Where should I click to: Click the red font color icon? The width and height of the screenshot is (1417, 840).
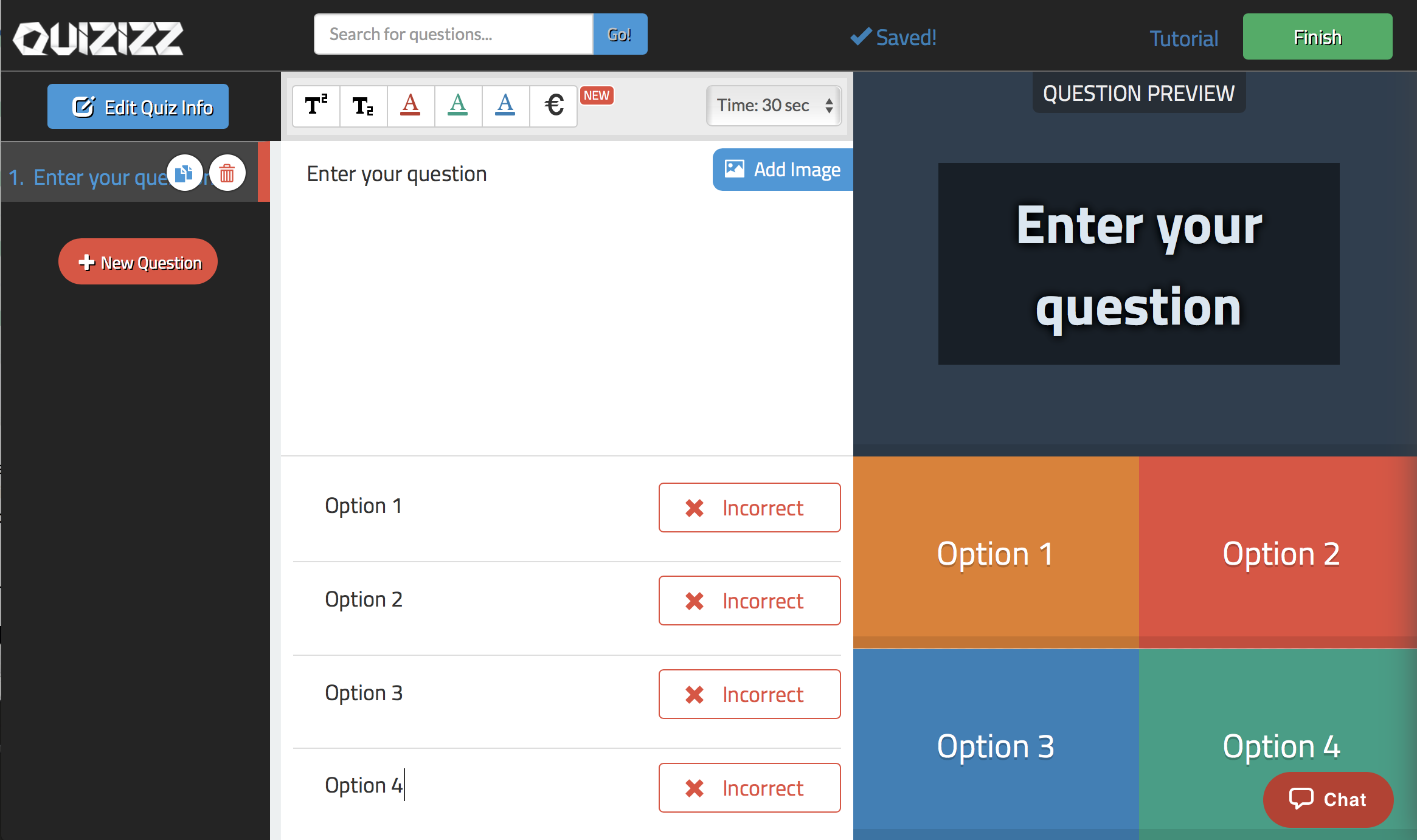coord(411,104)
